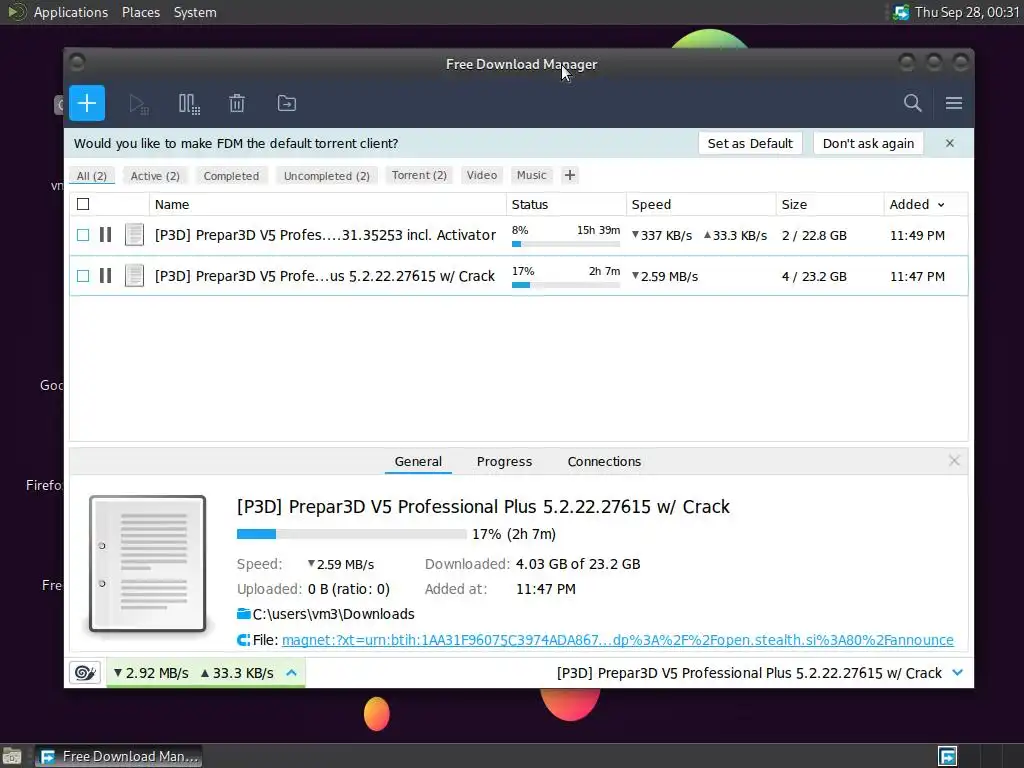Click file icon of the w/ Crack download

click(134, 276)
